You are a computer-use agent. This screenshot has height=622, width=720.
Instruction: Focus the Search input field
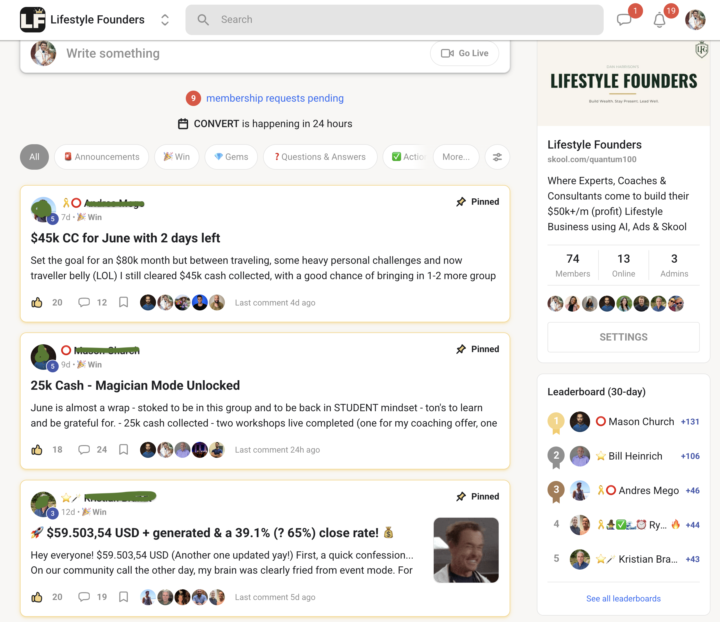(x=394, y=20)
